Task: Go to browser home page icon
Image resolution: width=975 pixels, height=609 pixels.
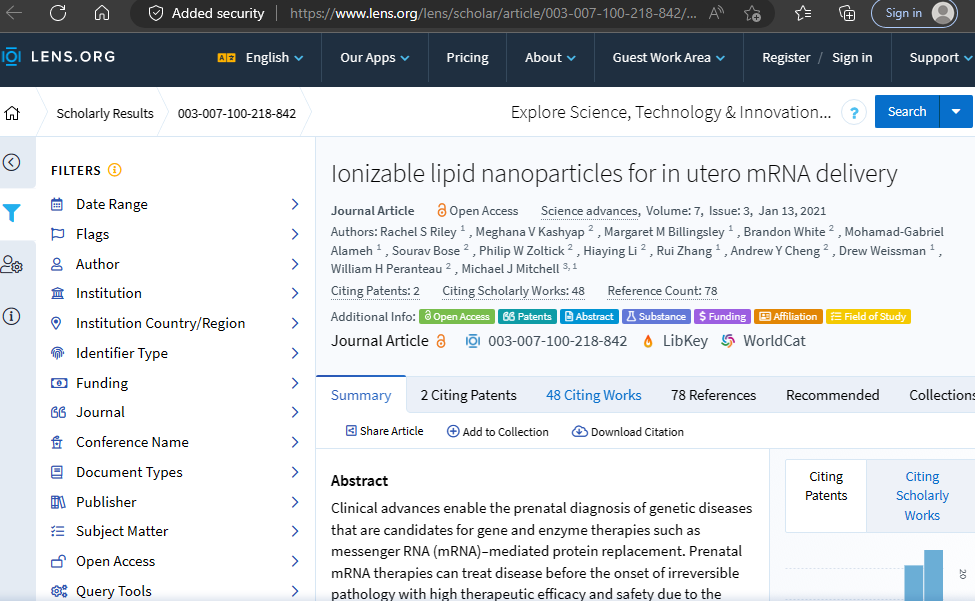Action: 102,13
